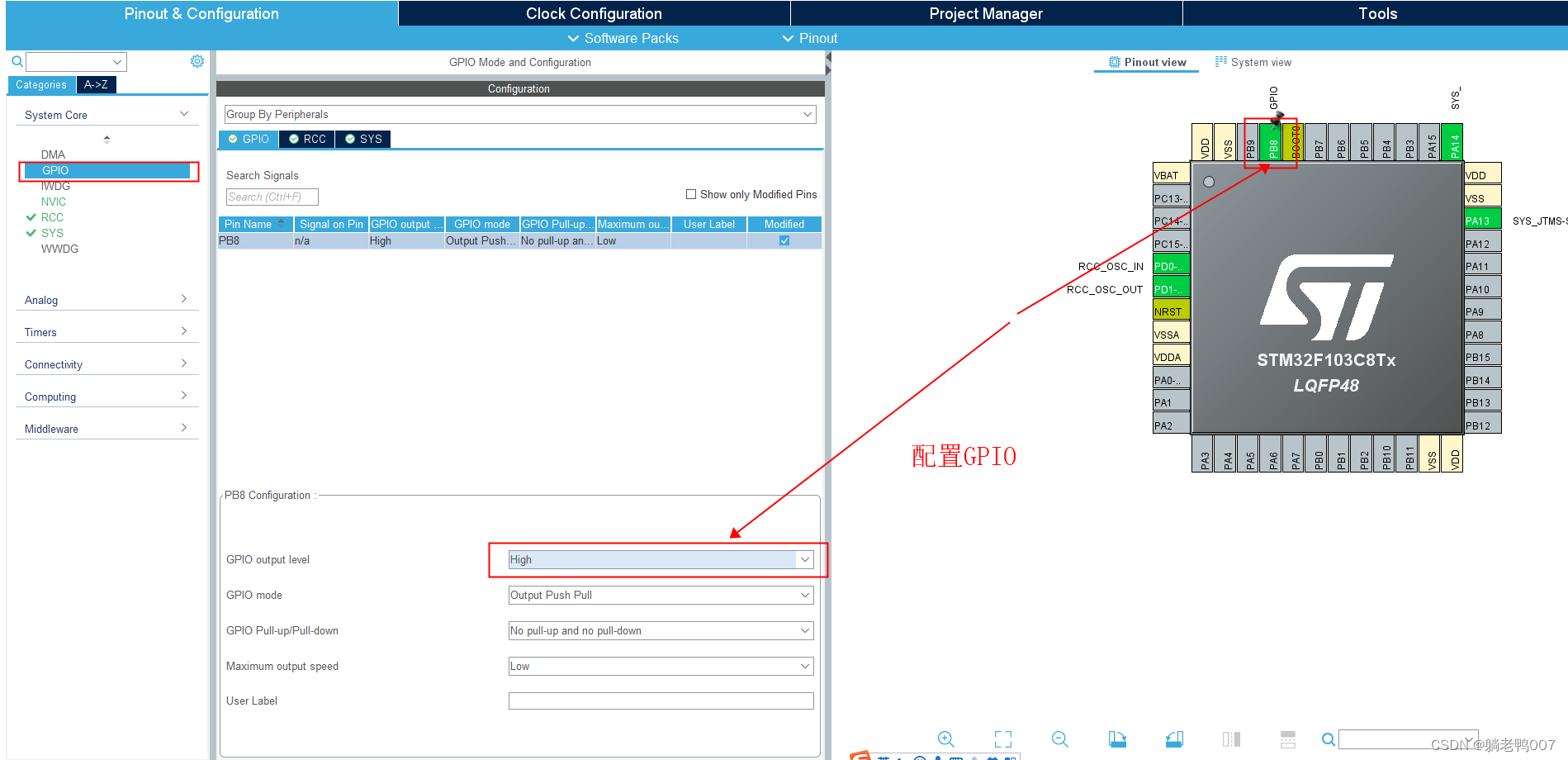1568x760 pixels.
Task: Click the PB0 pin on the chip
Action: 1316,454
